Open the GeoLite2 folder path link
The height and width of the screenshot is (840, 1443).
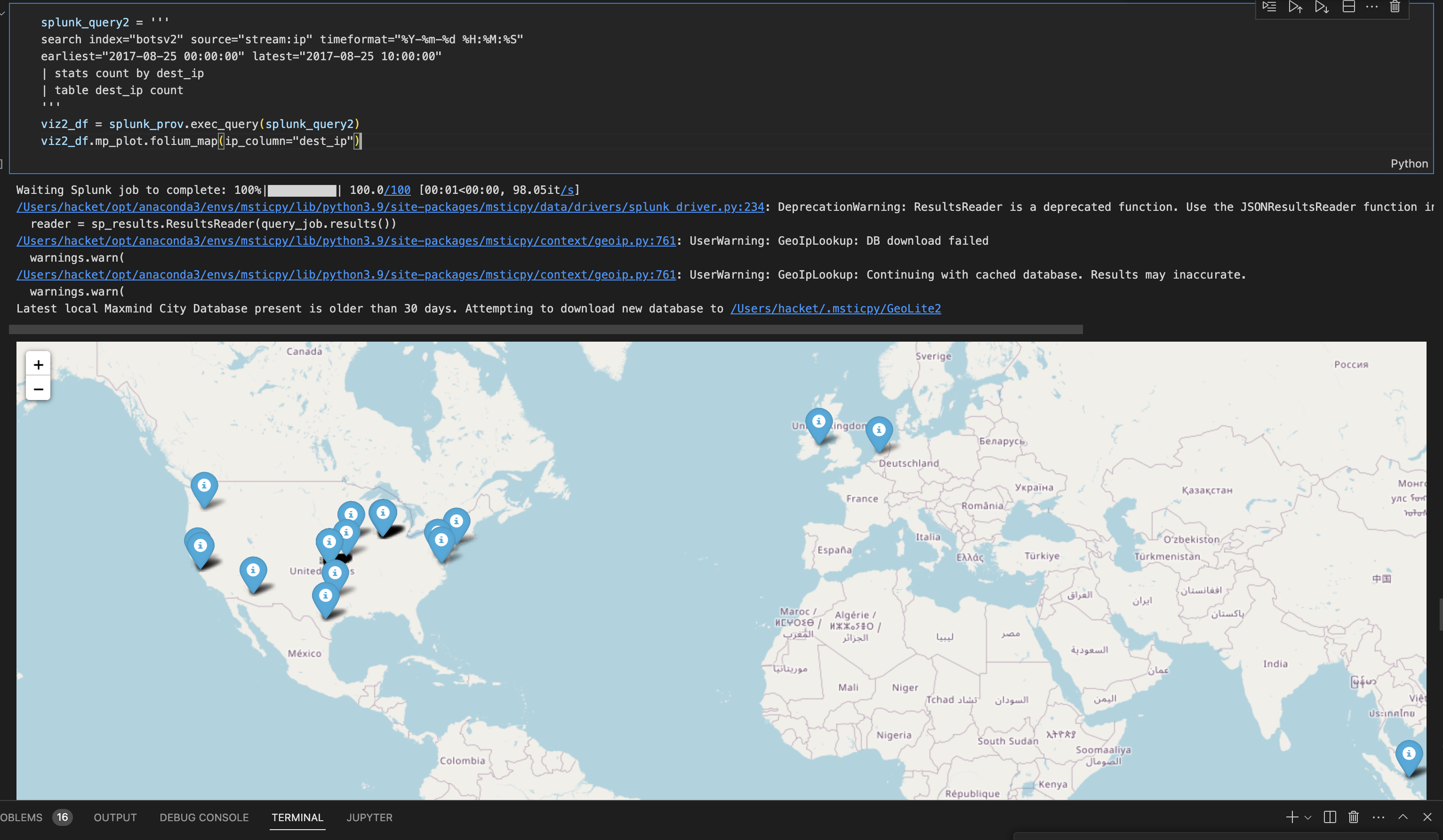click(x=835, y=309)
